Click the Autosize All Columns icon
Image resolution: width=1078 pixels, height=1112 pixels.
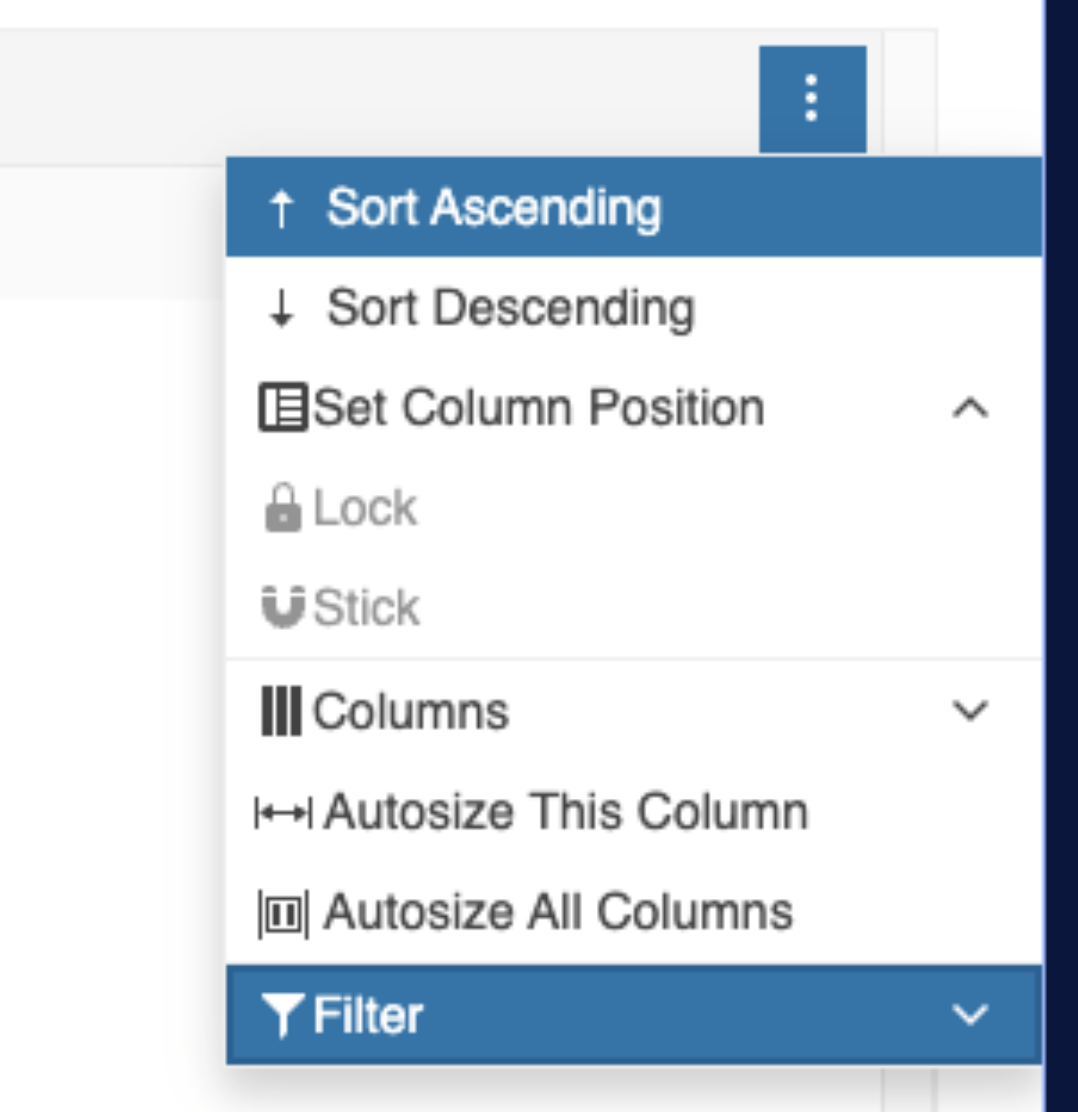(x=283, y=914)
